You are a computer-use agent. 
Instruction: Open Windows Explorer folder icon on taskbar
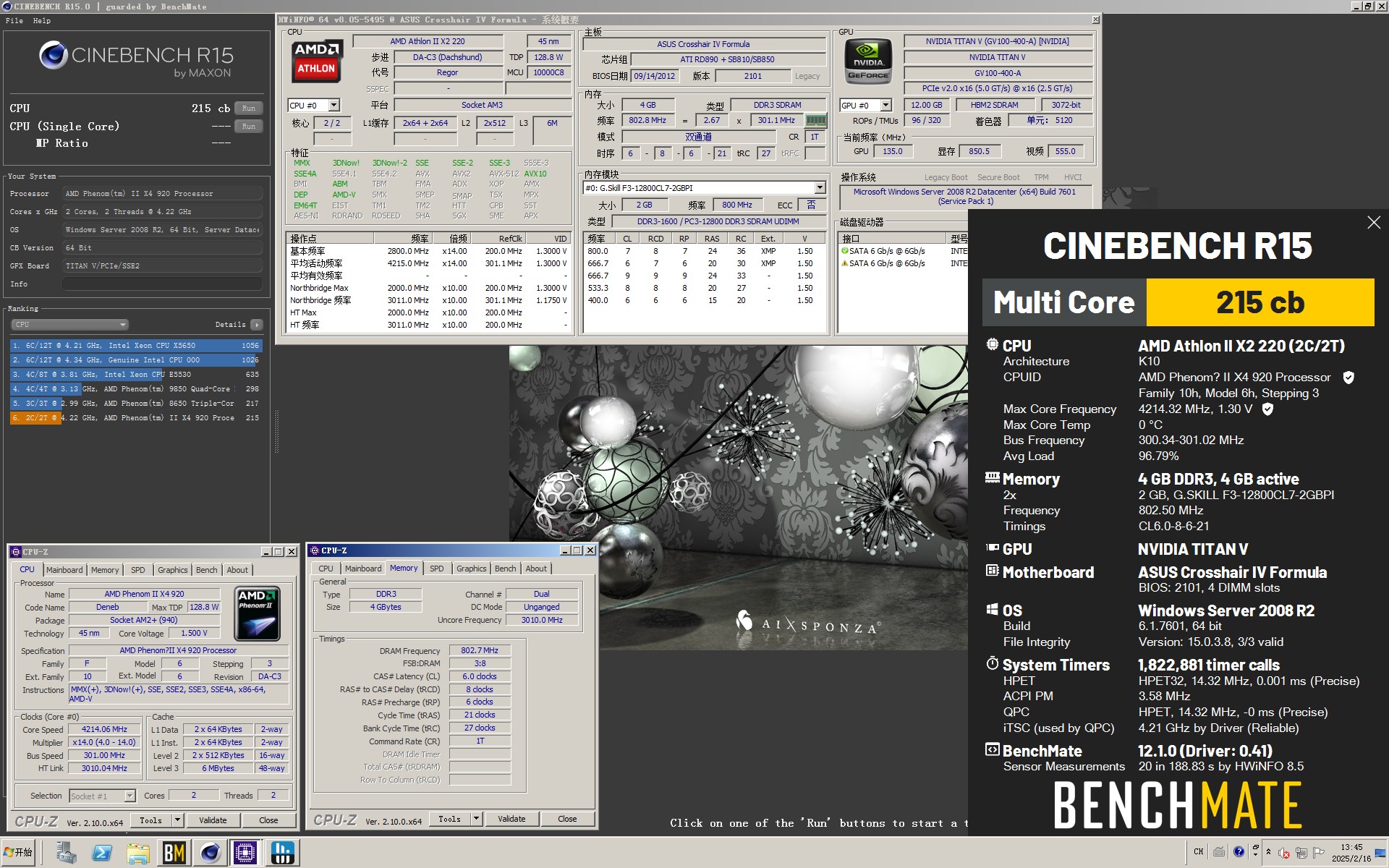pyautogui.click(x=137, y=853)
